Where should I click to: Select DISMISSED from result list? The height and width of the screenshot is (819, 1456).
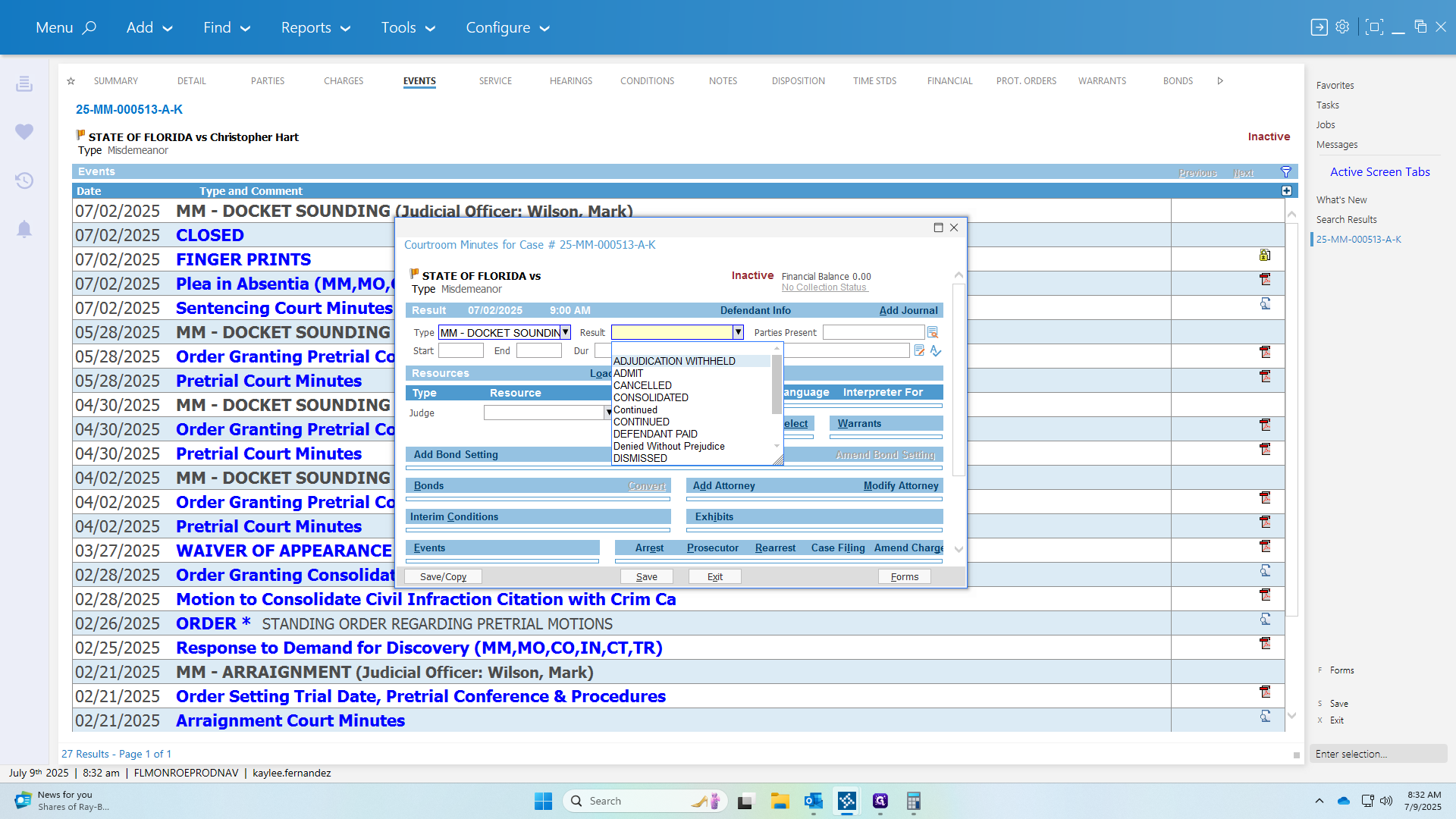click(691, 458)
